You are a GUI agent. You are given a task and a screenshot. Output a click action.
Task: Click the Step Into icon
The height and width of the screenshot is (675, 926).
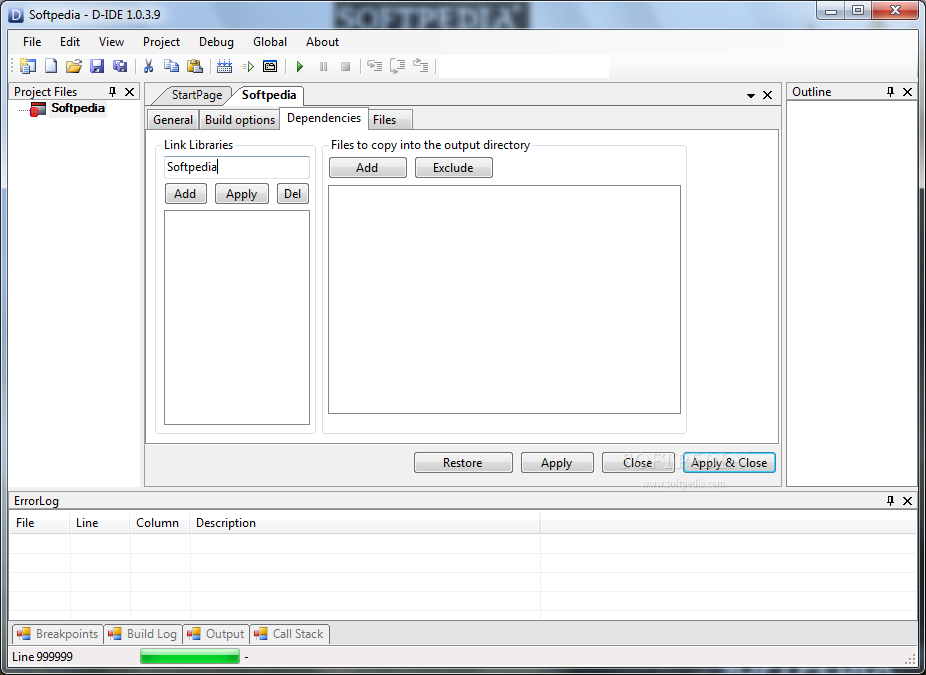(374, 66)
